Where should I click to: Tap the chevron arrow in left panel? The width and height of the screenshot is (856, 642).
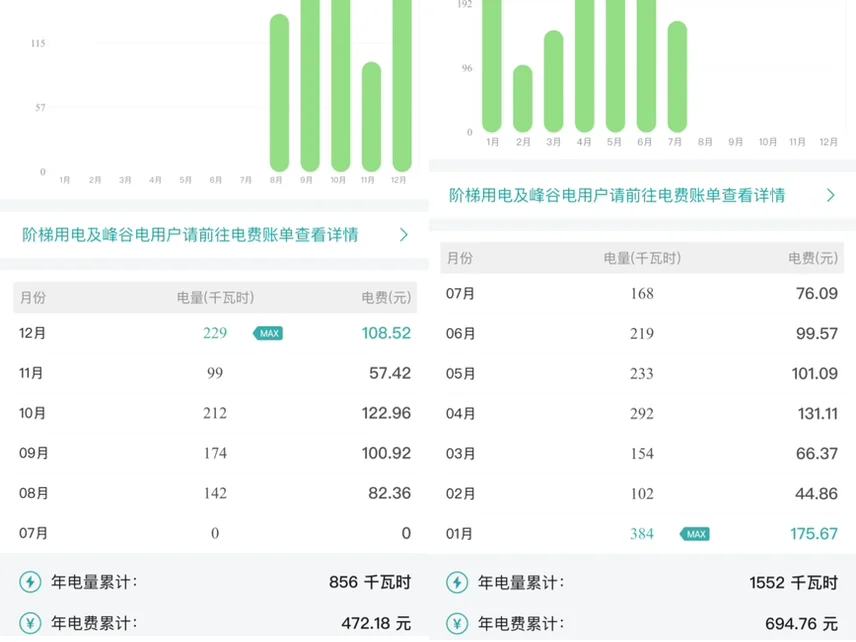point(404,235)
